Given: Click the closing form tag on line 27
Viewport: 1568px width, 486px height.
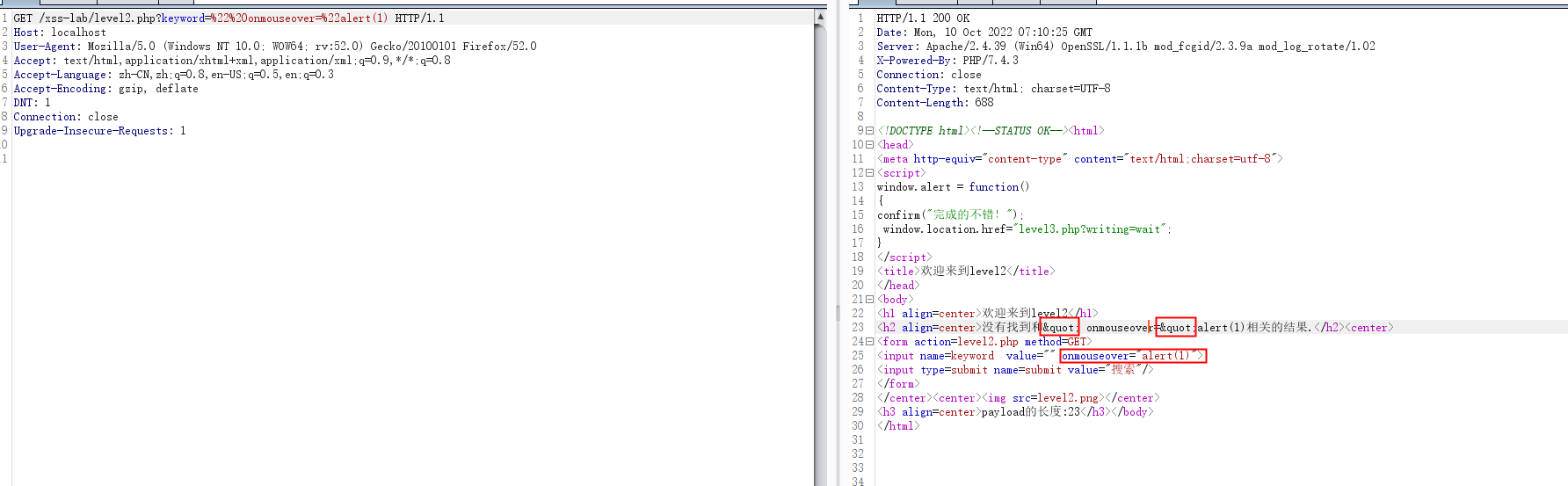Looking at the screenshot, I should click(x=898, y=384).
